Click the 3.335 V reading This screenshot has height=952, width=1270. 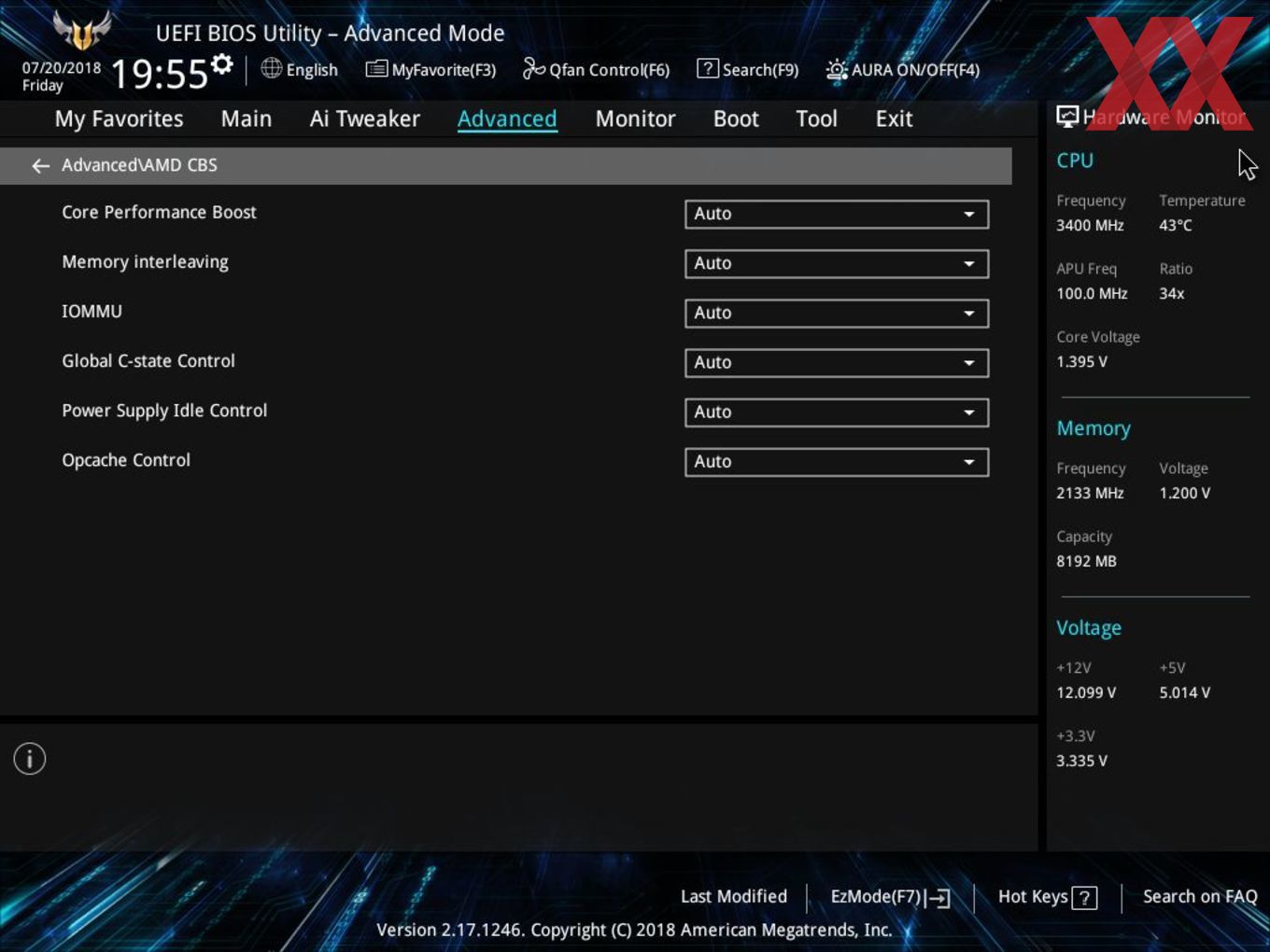point(1081,761)
